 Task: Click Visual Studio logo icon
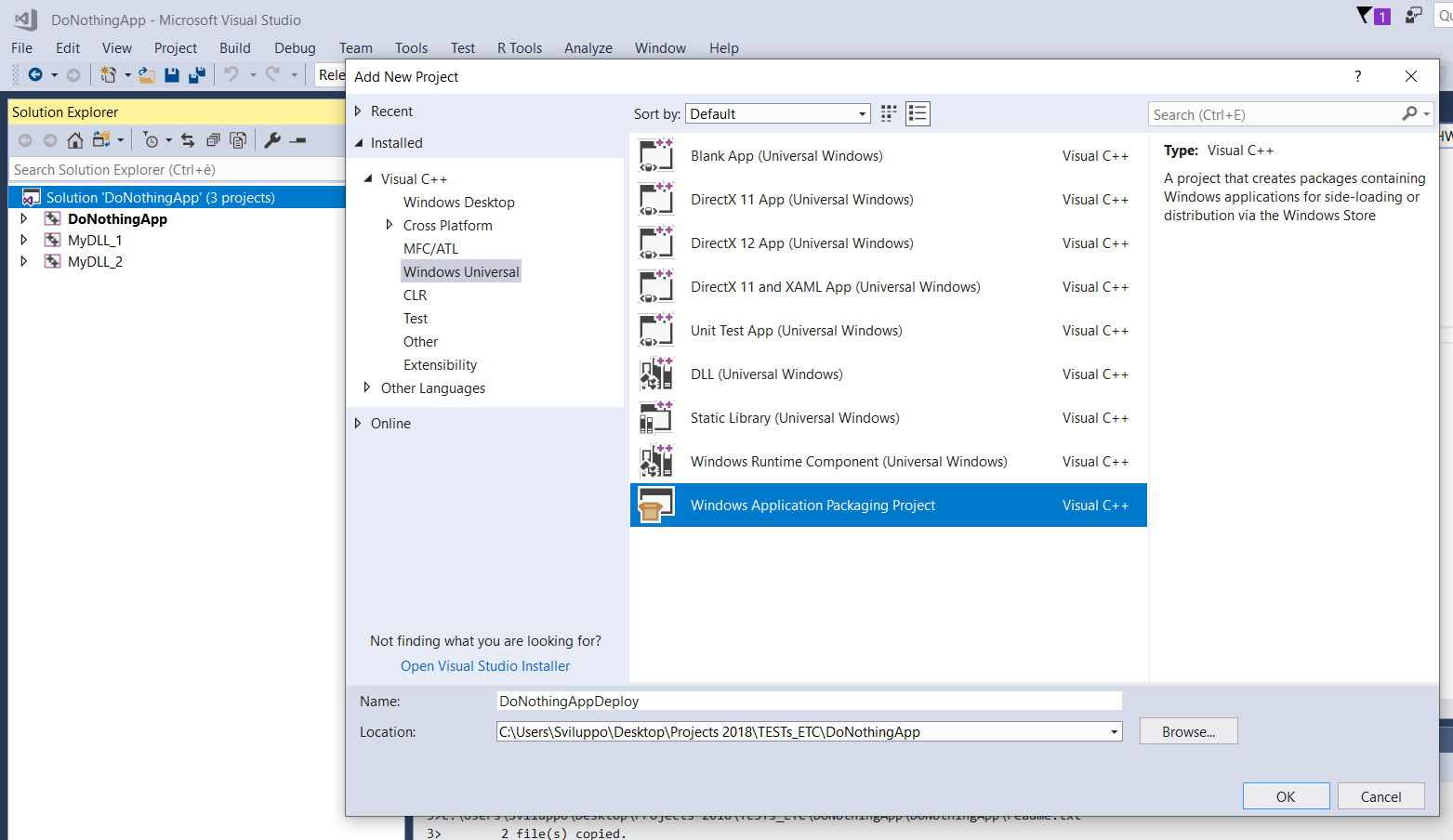[26, 20]
